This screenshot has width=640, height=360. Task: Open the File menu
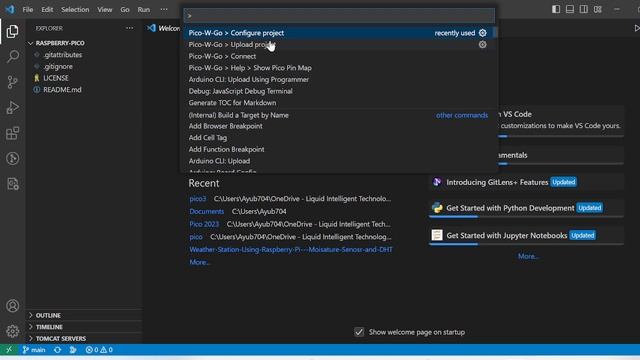coord(28,9)
